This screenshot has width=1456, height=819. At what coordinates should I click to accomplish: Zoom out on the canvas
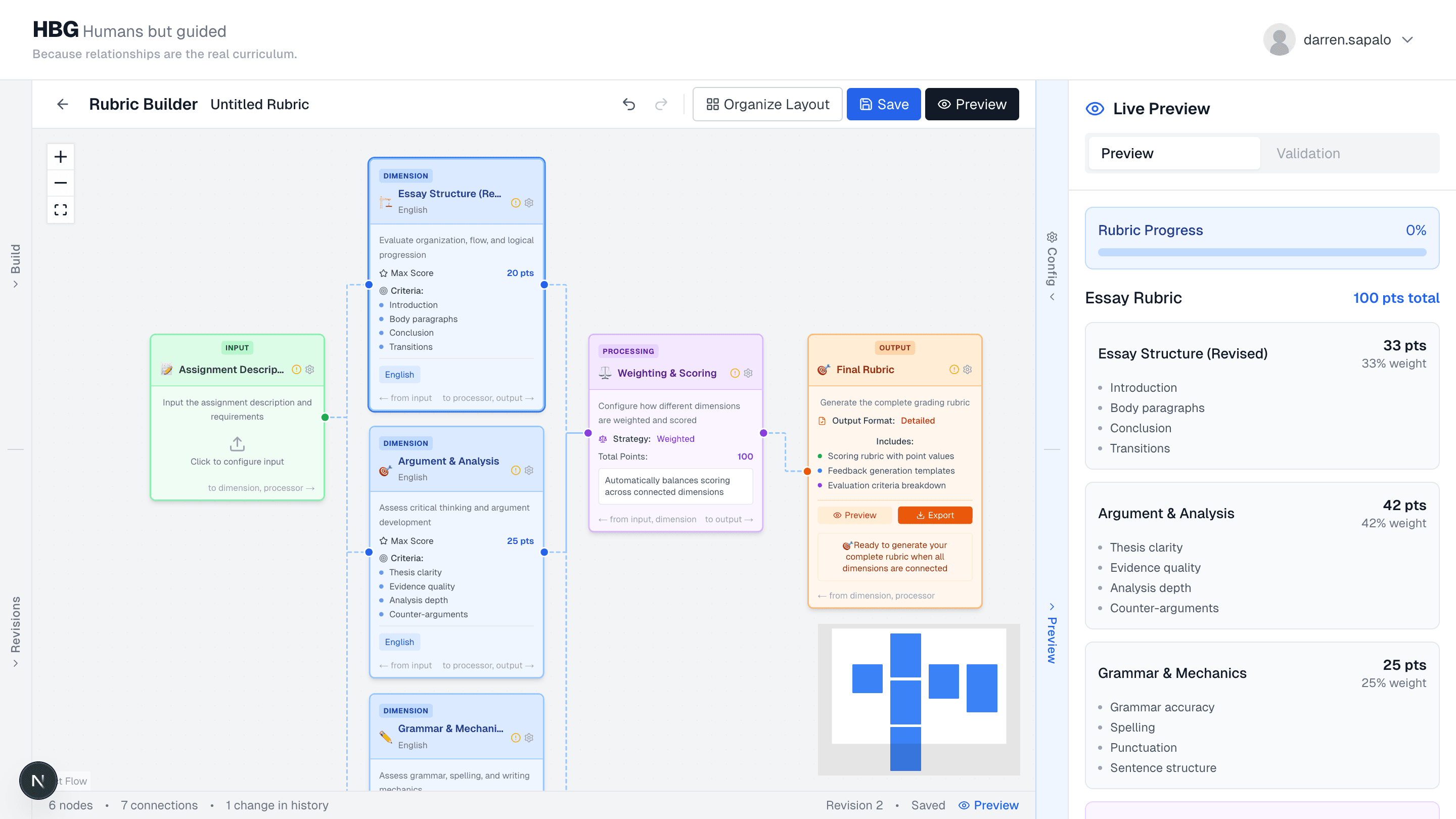pyautogui.click(x=61, y=183)
